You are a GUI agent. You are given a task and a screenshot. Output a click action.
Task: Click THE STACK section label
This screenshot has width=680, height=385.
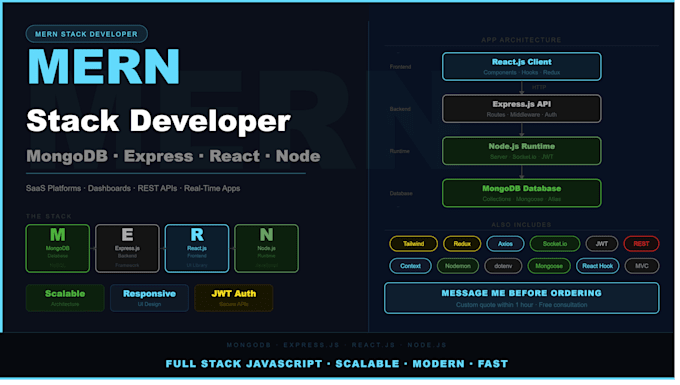pyautogui.click(x=49, y=216)
